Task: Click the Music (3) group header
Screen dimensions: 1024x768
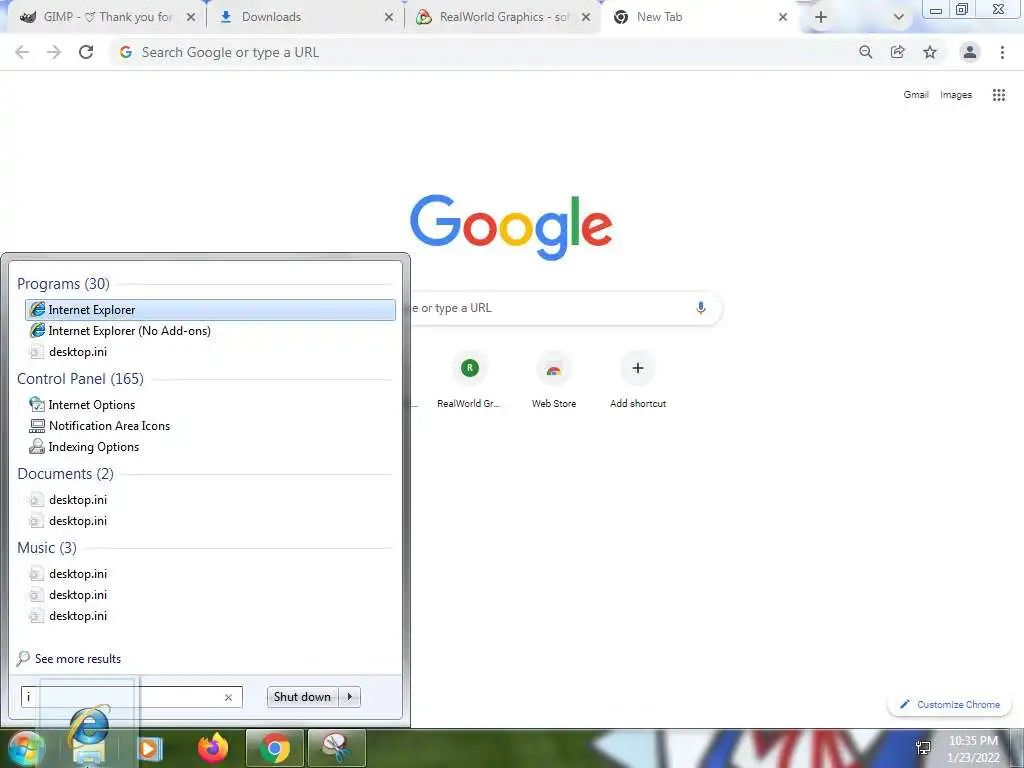Action: 47,547
